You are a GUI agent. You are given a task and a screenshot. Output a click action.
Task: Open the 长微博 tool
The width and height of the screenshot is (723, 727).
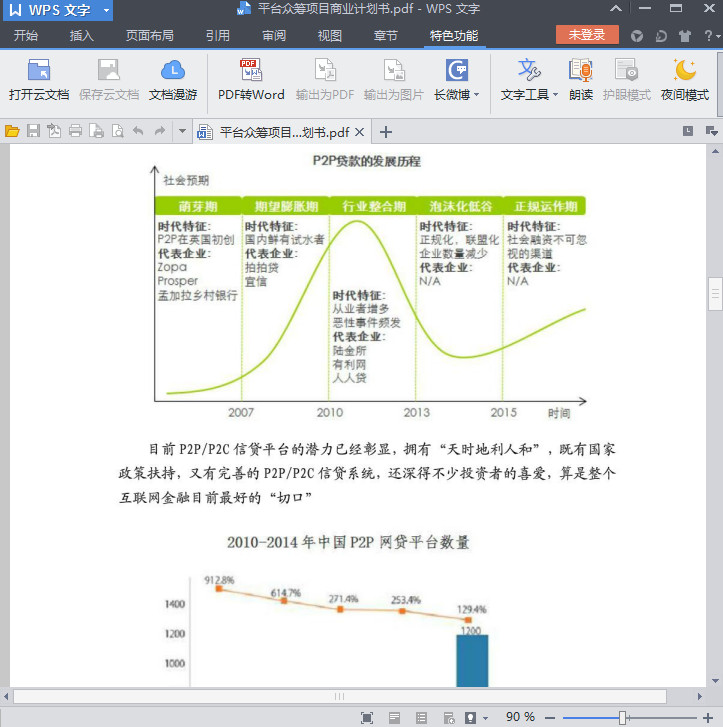click(456, 80)
